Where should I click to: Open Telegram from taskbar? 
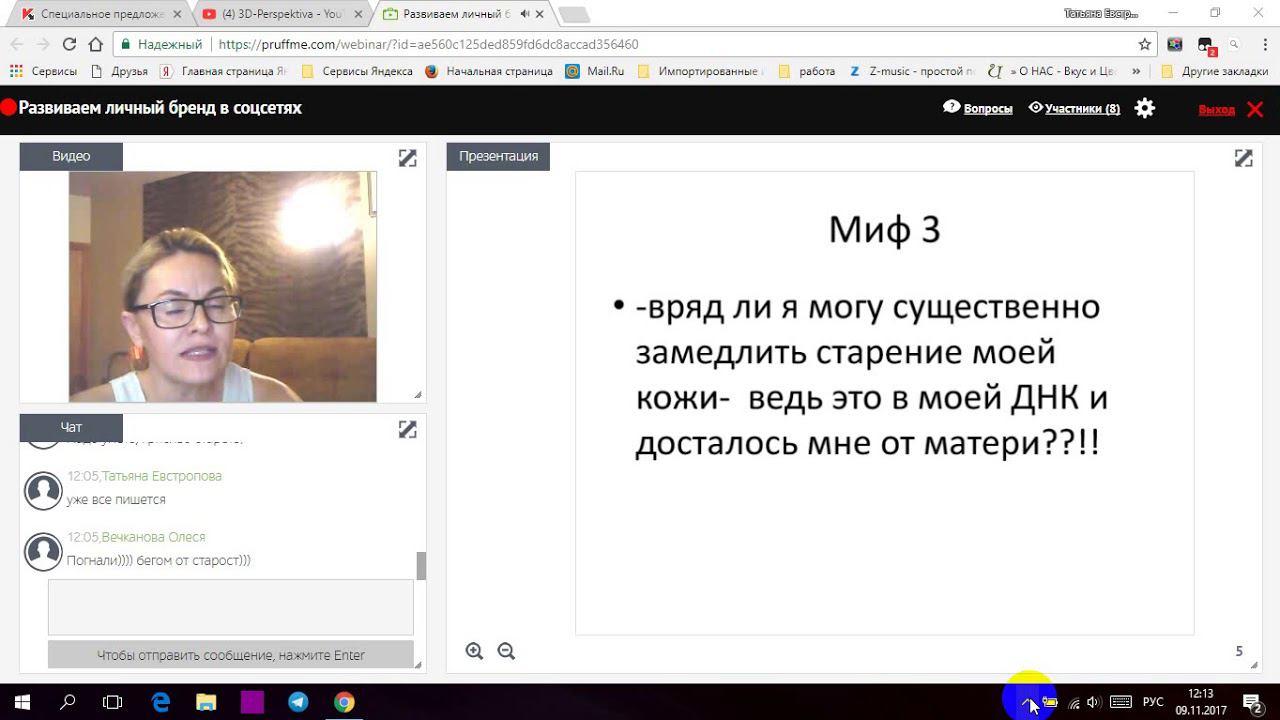pyautogui.click(x=298, y=702)
